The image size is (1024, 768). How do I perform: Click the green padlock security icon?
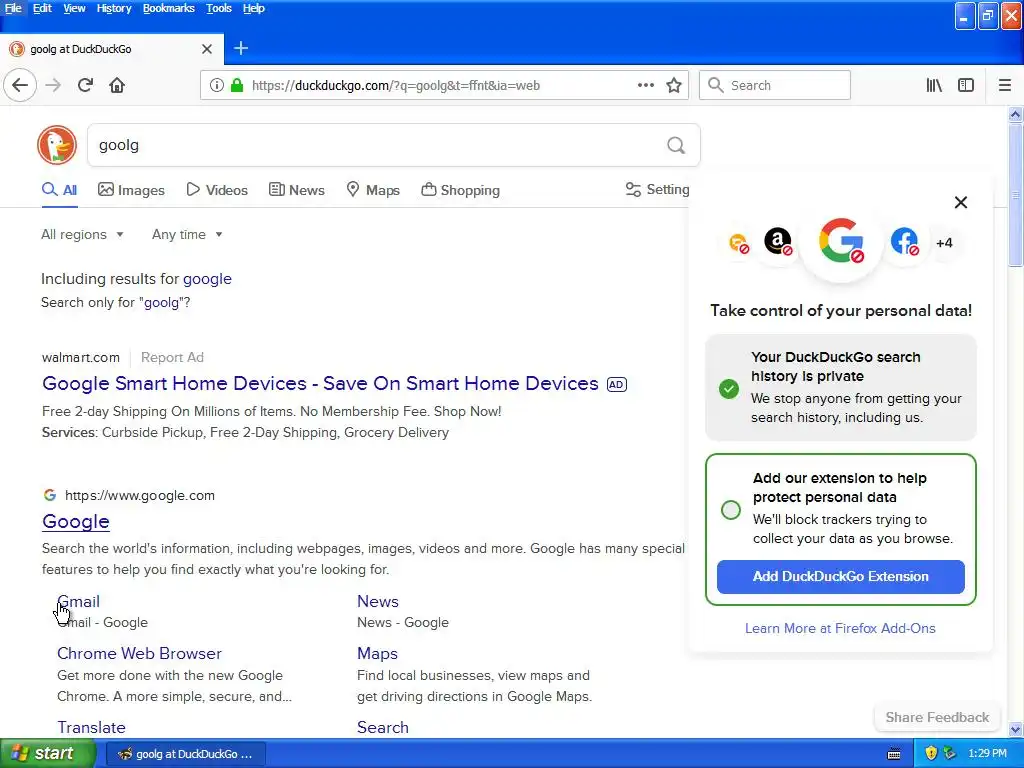coord(237,86)
